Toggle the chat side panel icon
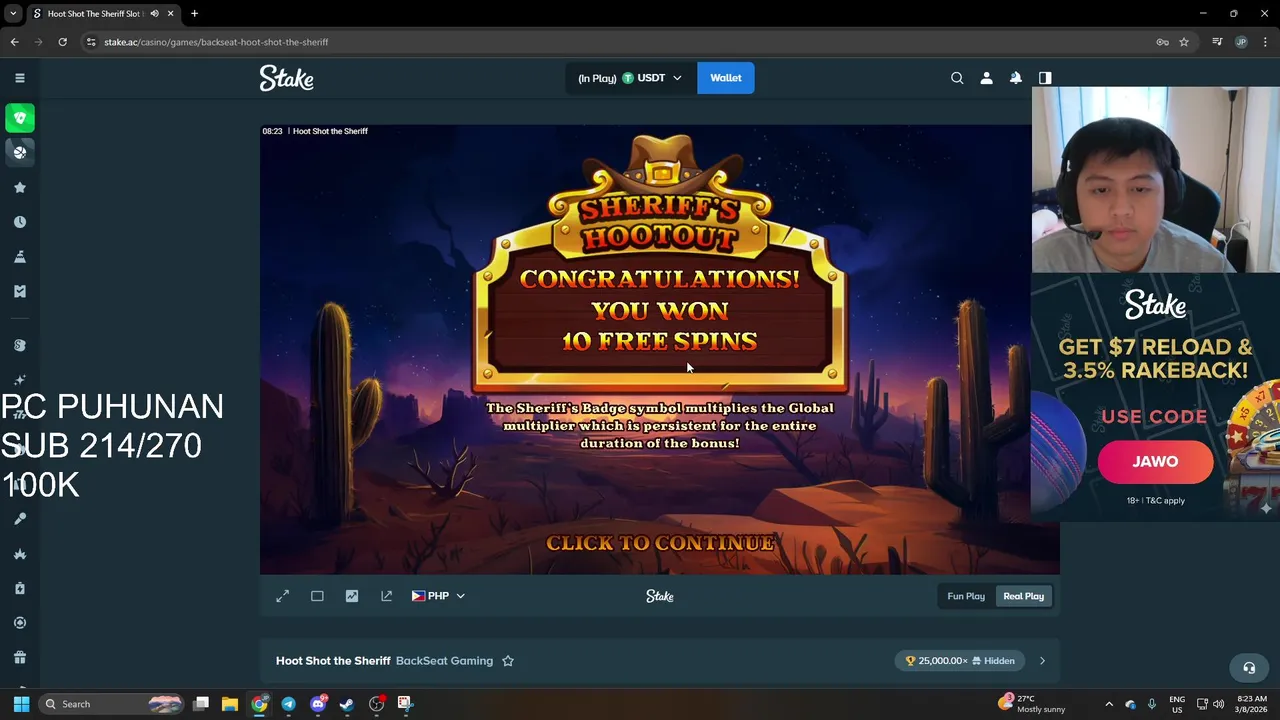 [1045, 78]
